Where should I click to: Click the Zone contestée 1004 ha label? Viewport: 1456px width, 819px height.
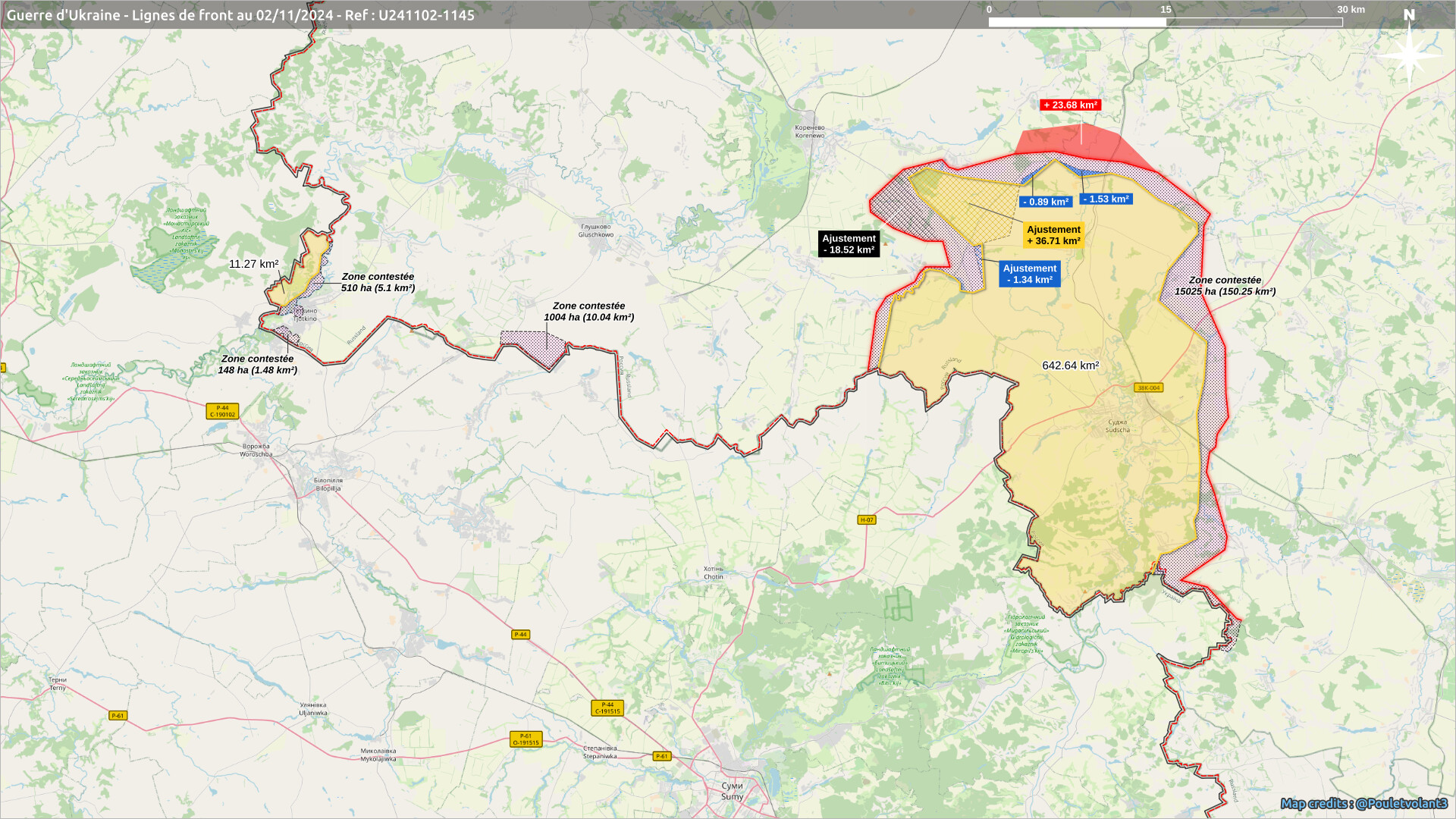(x=588, y=312)
